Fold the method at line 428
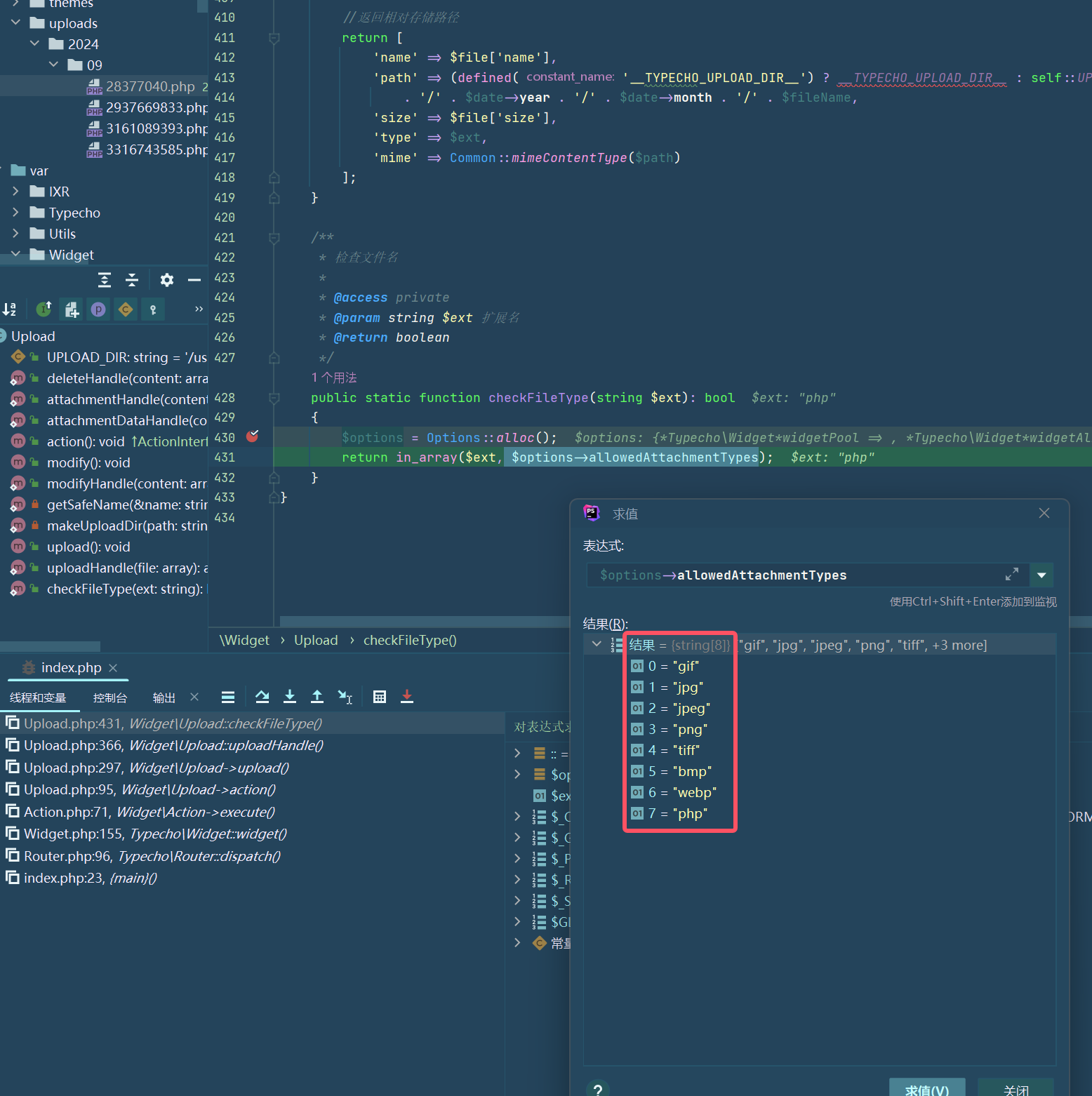 pyautogui.click(x=274, y=398)
